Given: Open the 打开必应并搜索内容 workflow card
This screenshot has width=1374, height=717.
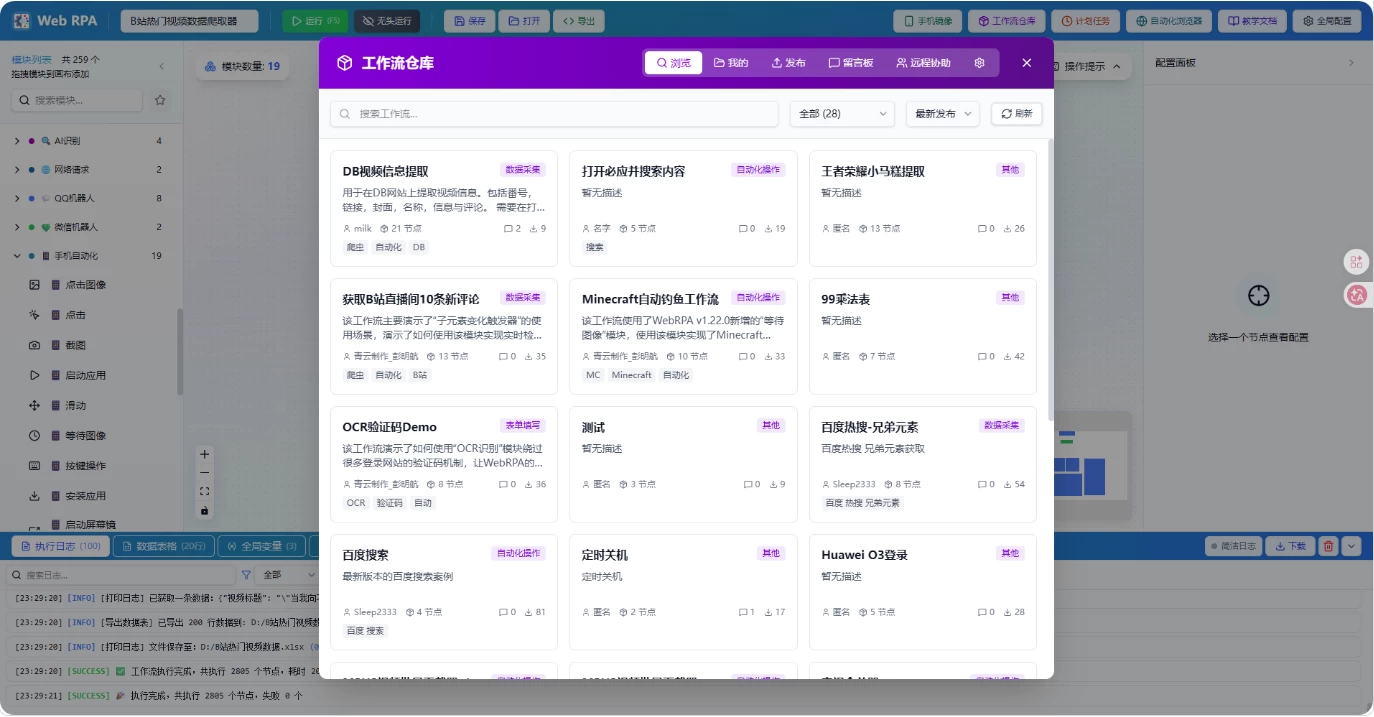Looking at the screenshot, I should click(x=683, y=208).
